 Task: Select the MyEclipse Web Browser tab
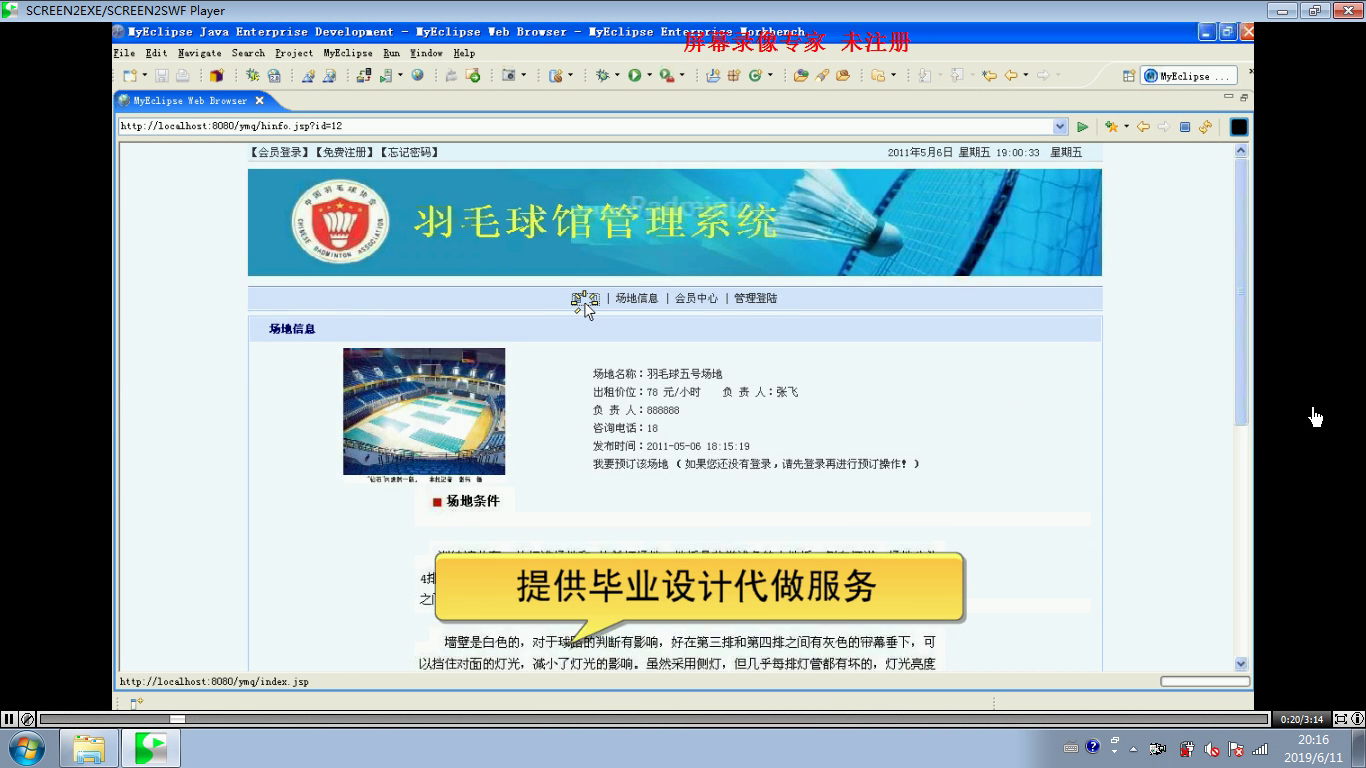190,100
